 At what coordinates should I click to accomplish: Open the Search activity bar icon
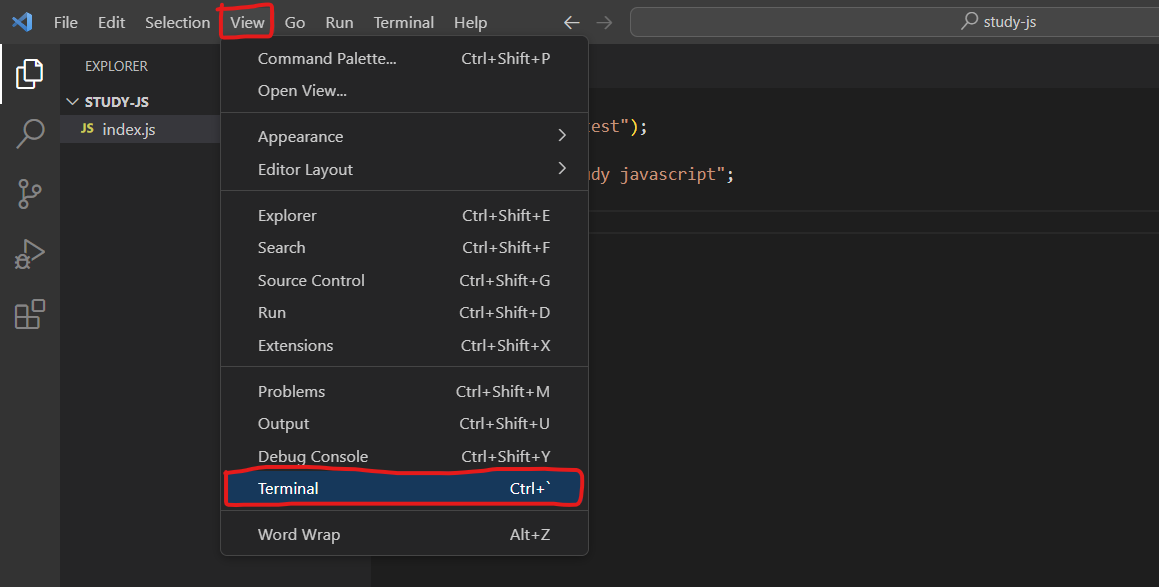point(30,134)
